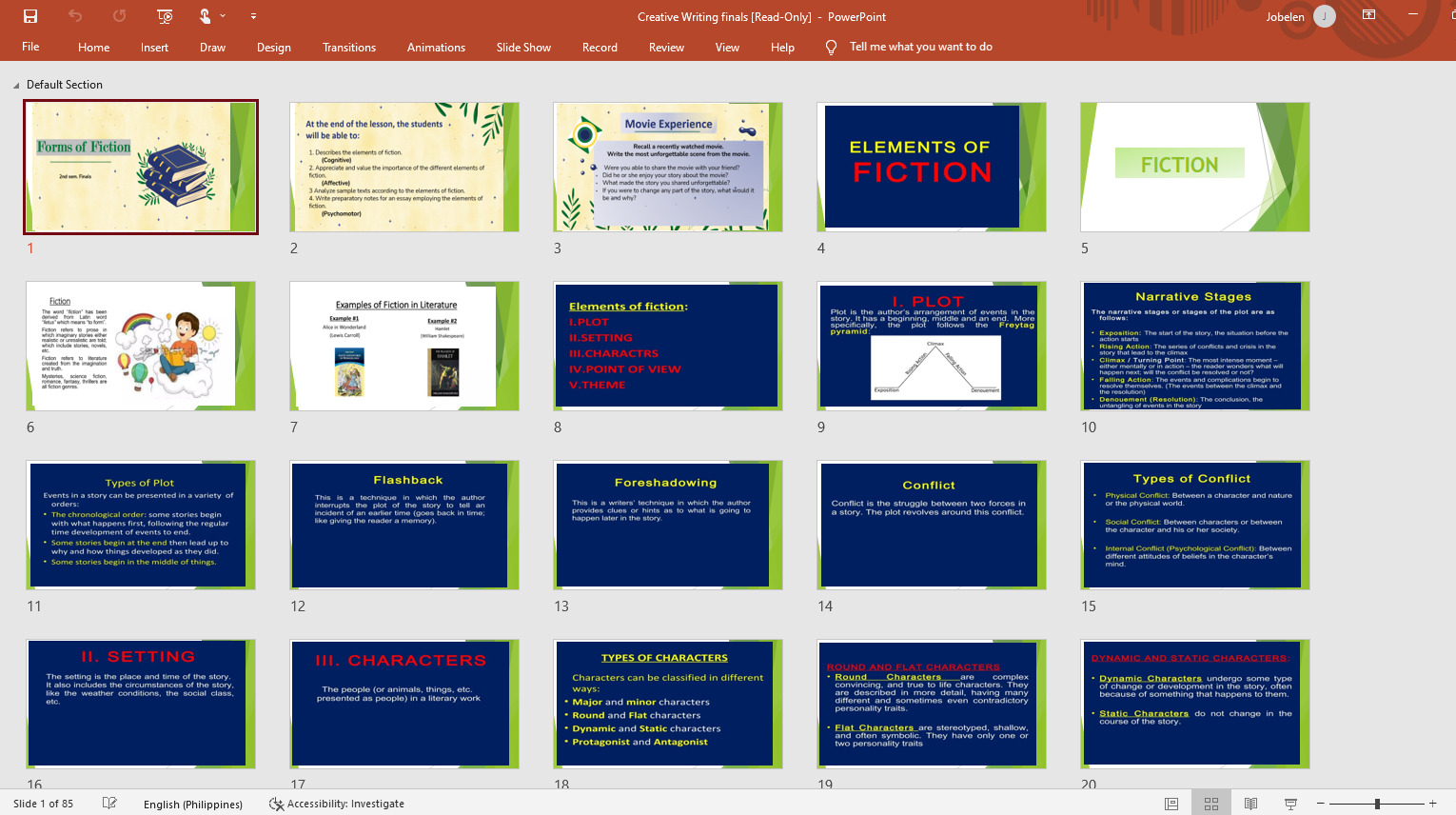Select the 'Forms of Fiction' title slide thumbnail
The image size is (1456, 815).
(x=141, y=167)
